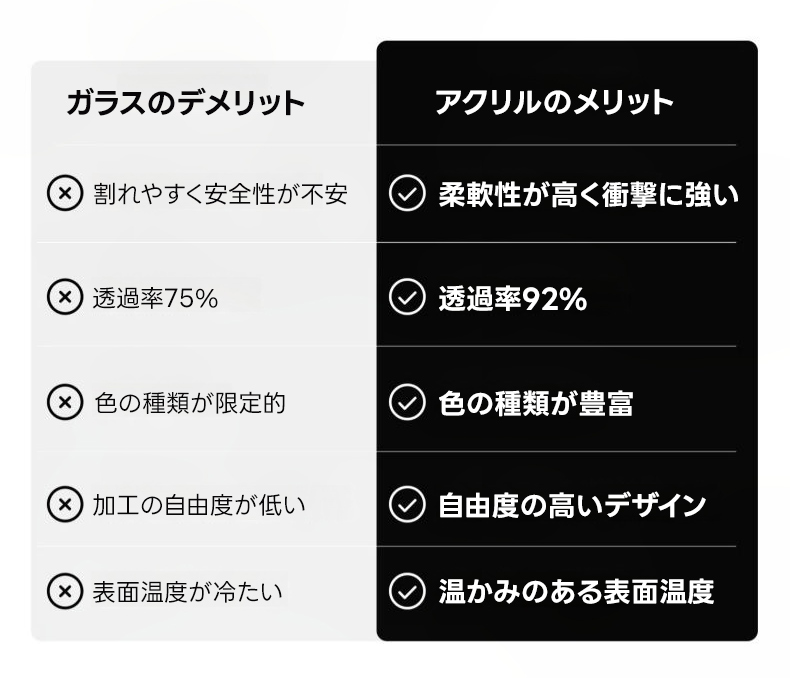Click the 割れやすく安全性が不安 text
The image size is (790, 678).
220,193
